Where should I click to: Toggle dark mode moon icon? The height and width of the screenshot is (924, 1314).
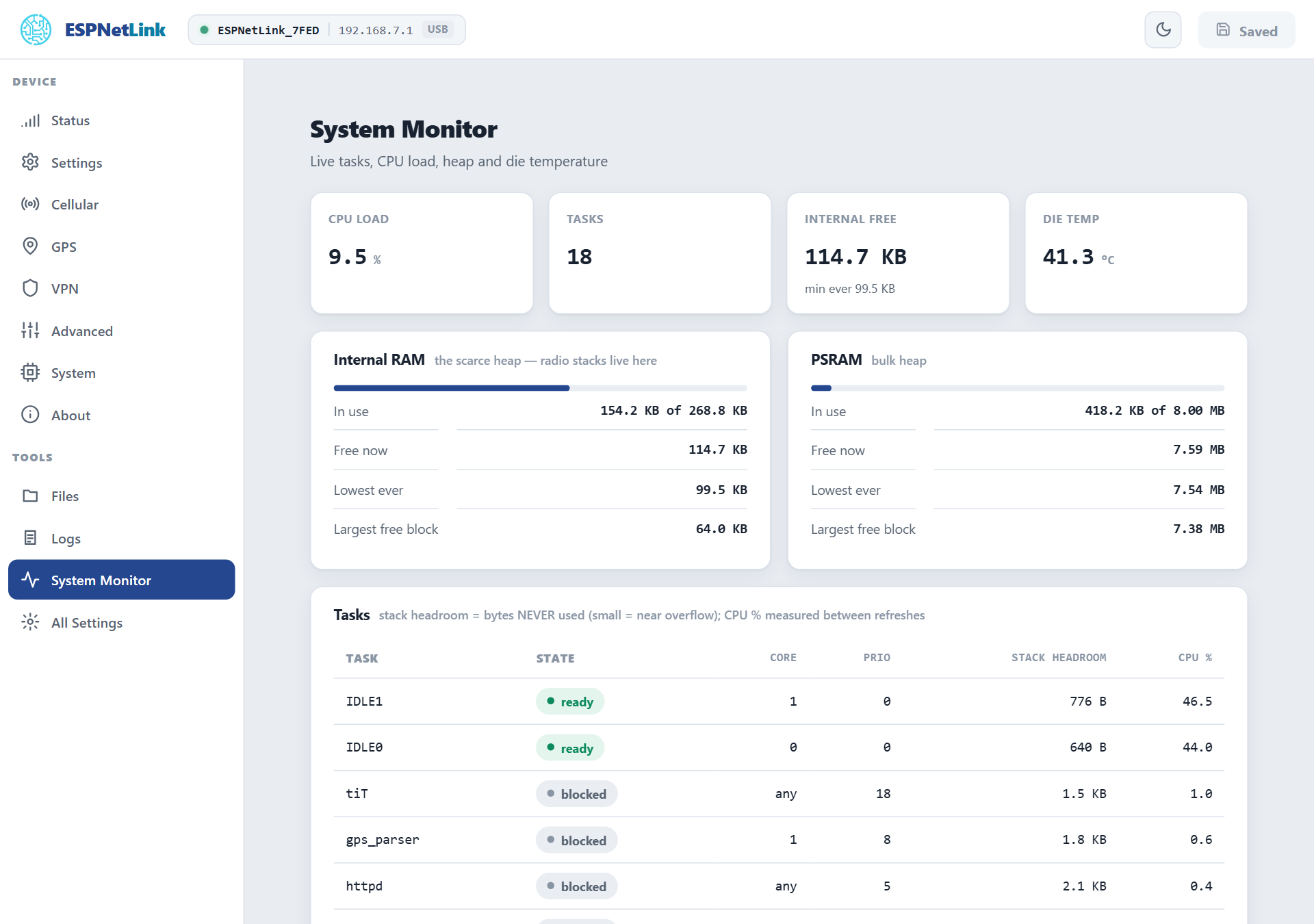(1163, 29)
